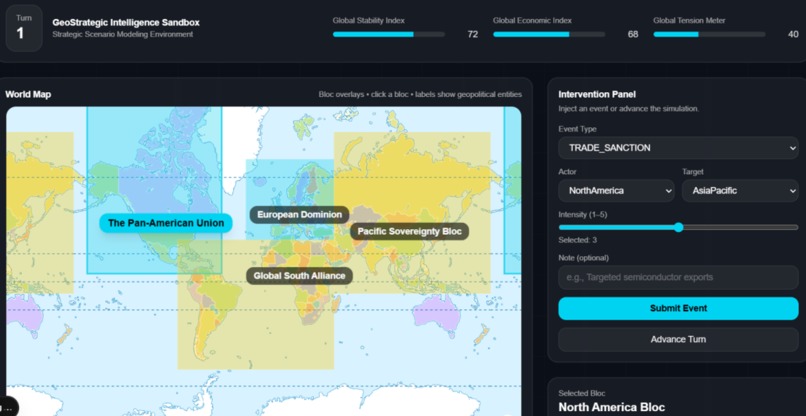Click the Global Tension Meter bar
Screen dimensions: 806x416
pos(709,34)
